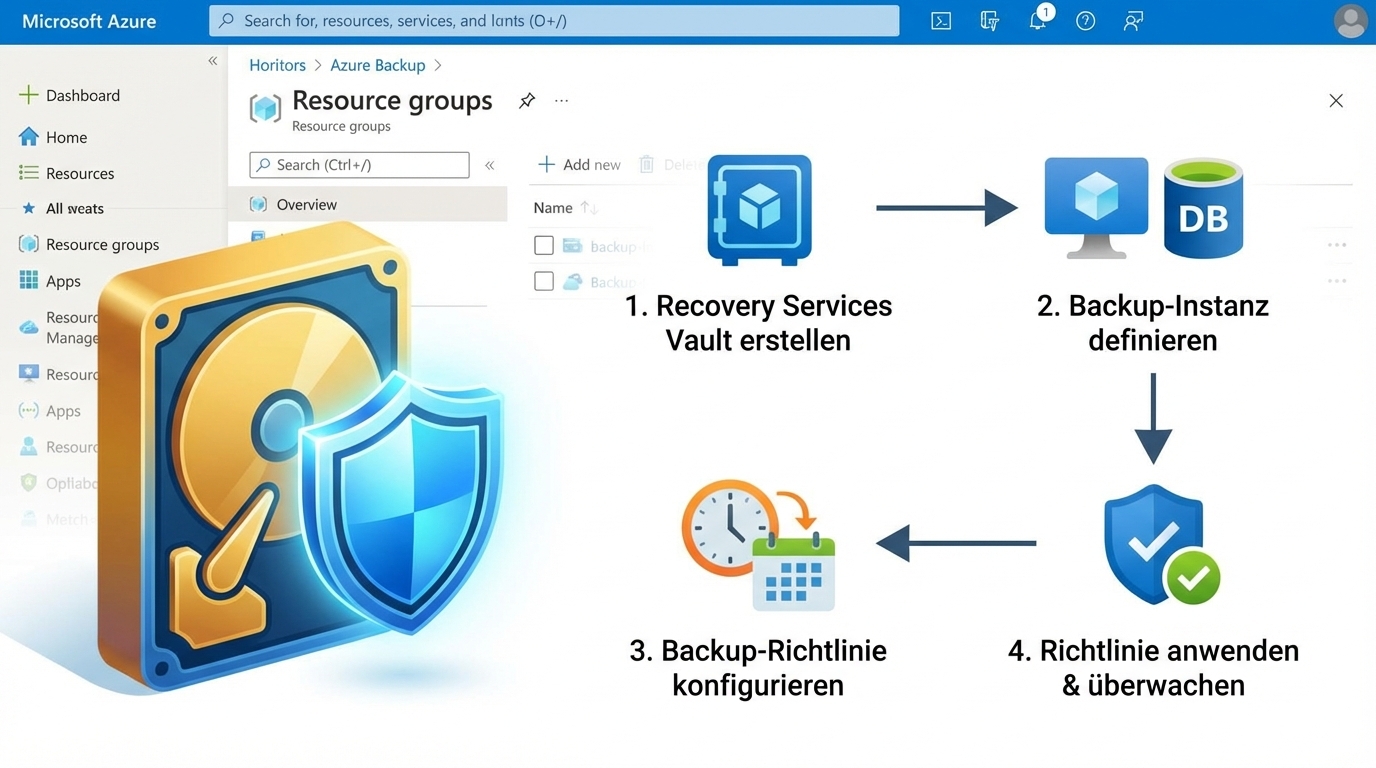The image size is (1376, 768).
Task: Select the Overview entry in the blade menu
Action: point(304,204)
